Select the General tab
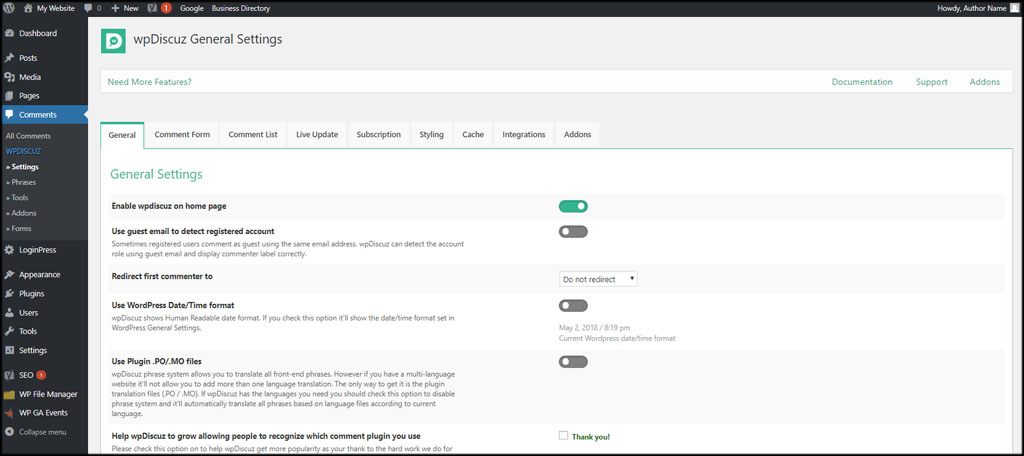 pos(122,135)
